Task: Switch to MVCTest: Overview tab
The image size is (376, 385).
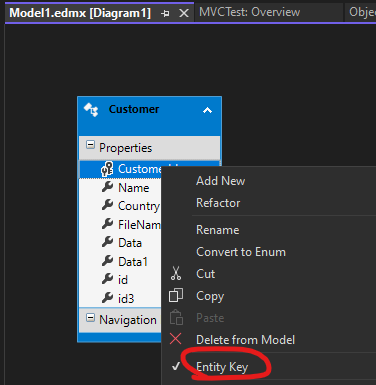Action: (249, 12)
